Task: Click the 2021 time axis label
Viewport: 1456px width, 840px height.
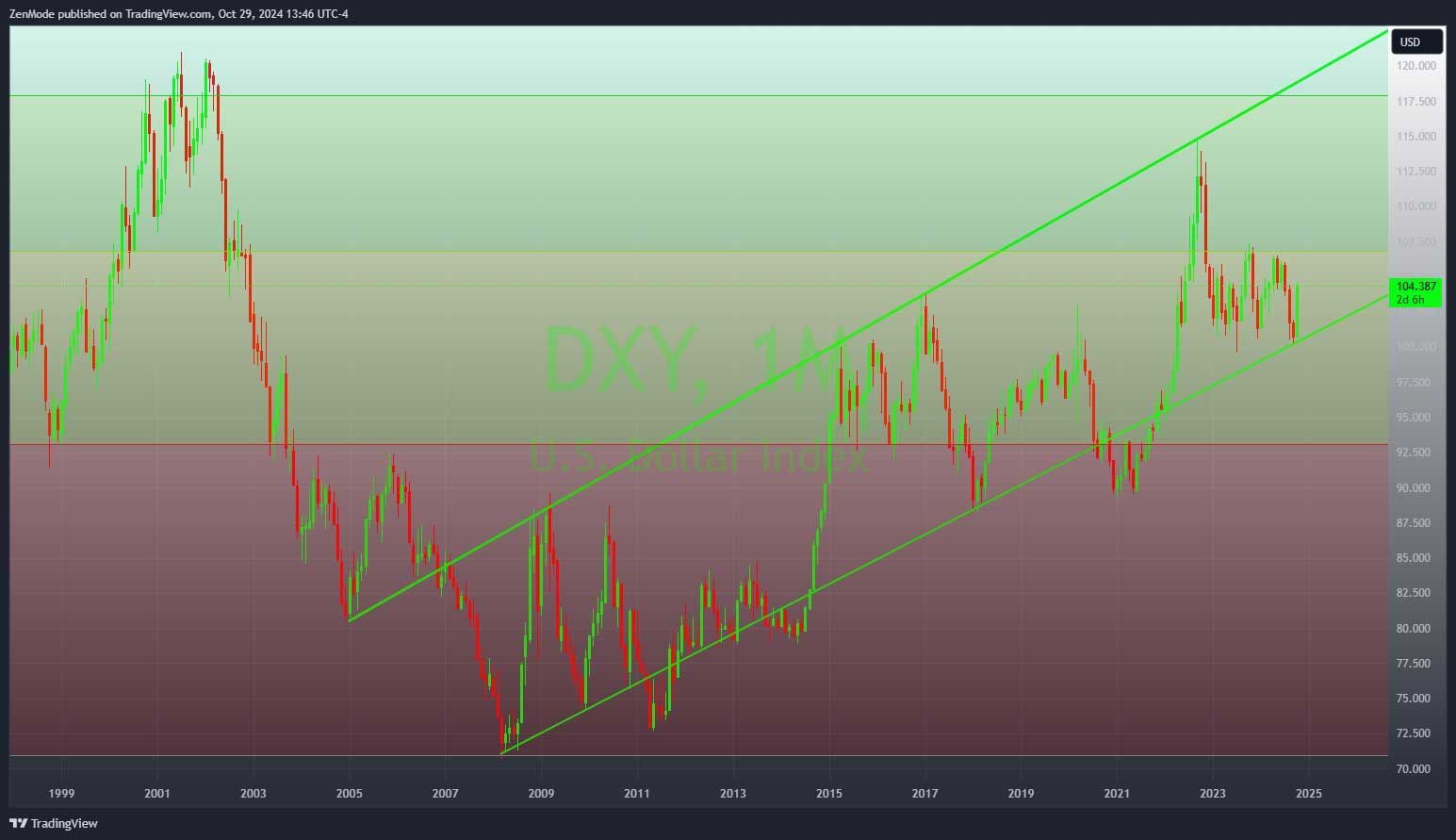Action: 1118,794
